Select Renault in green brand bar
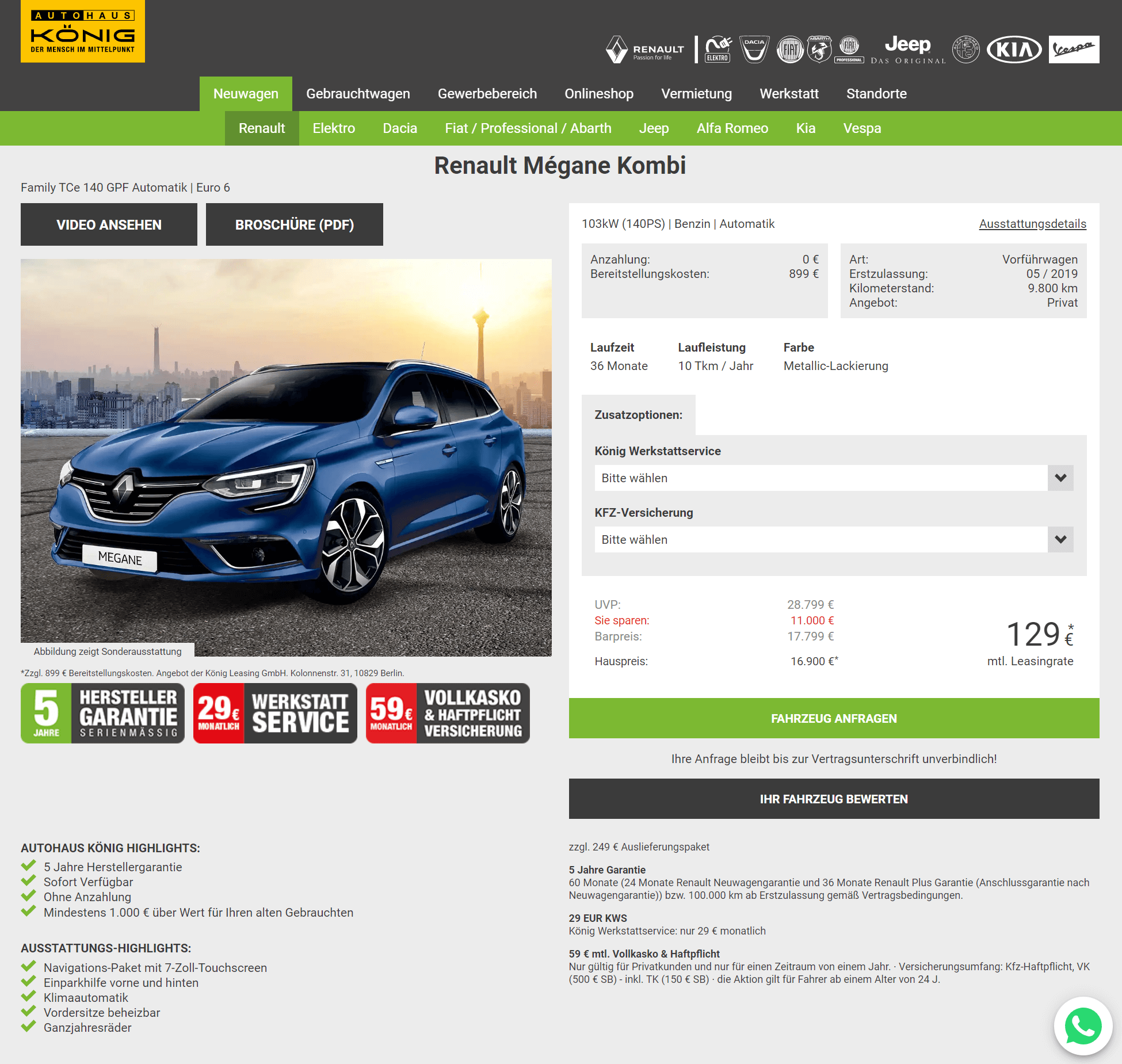Screen dimensions: 1122x1064 [262, 128]
